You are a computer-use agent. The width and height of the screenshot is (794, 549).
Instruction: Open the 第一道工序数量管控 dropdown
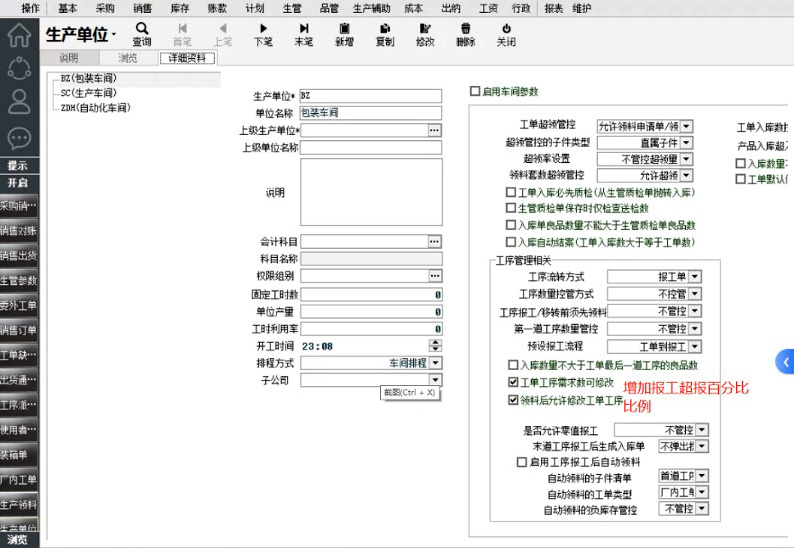[x=695, y=329]
